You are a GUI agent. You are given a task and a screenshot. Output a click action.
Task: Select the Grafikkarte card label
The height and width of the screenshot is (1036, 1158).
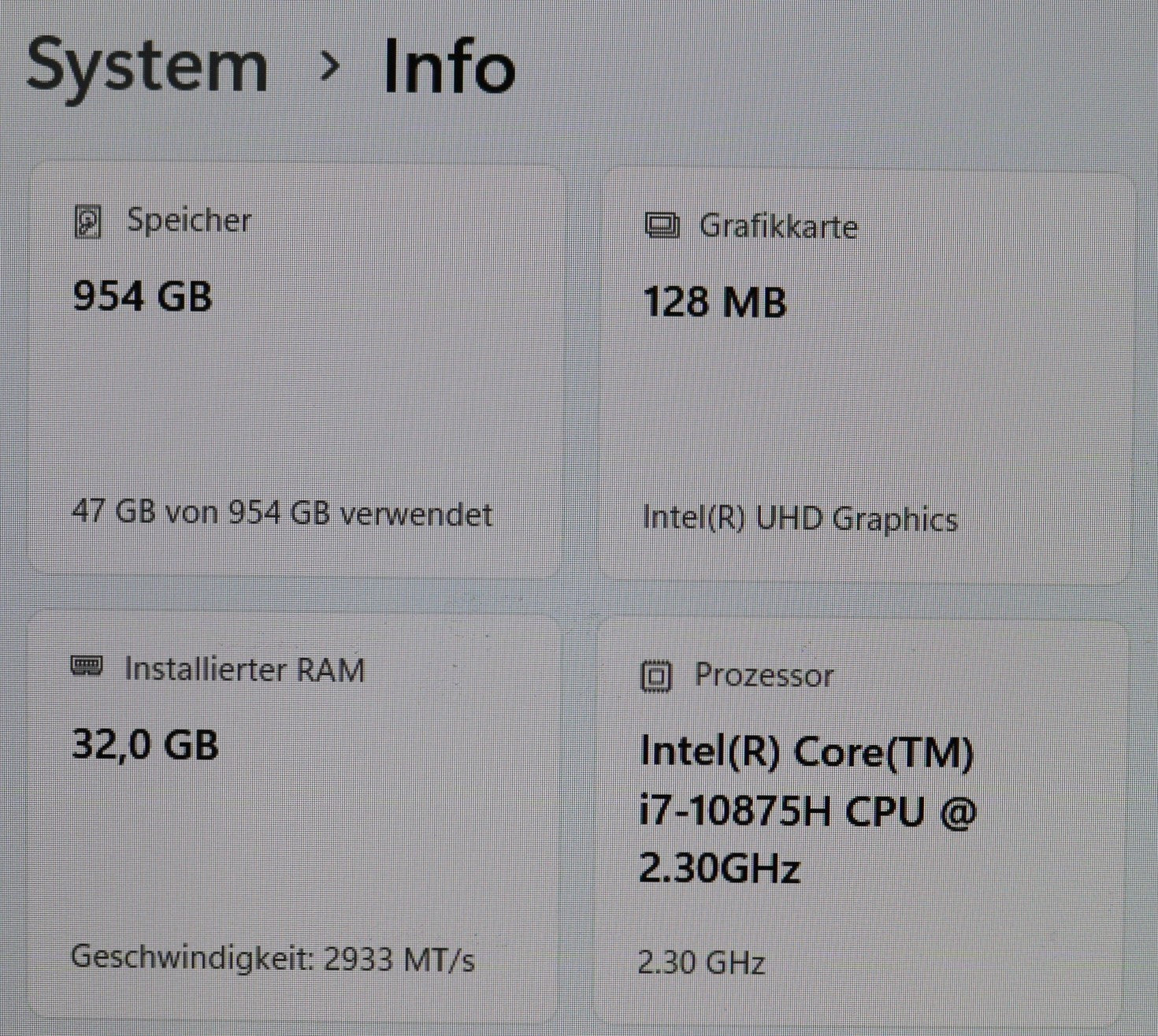(x=778, y=227)
